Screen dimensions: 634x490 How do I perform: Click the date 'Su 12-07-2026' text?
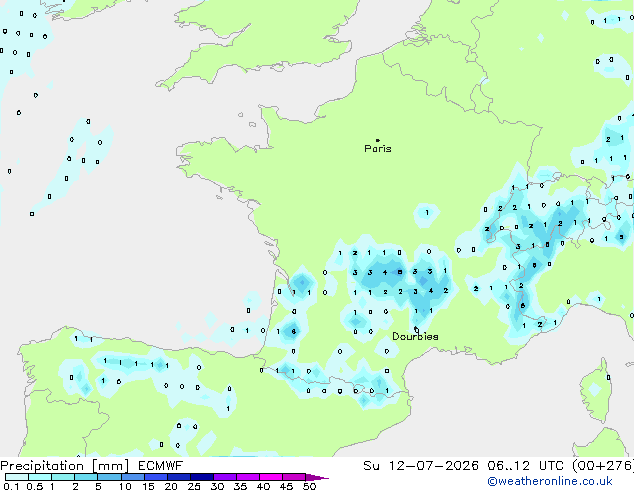coord(421,466)
